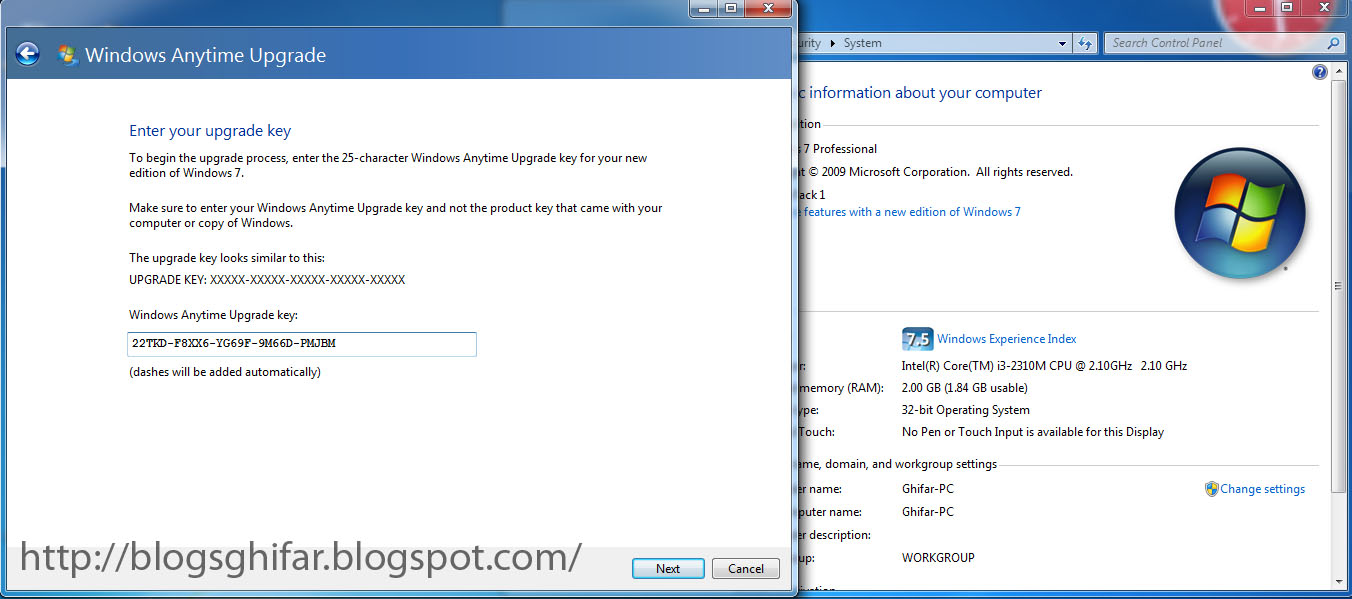Image resolution: width=1352 pixels, height=599 pixels.
Task: Click the Ghifar-PC full computer name text
Action: click(927, 512)
